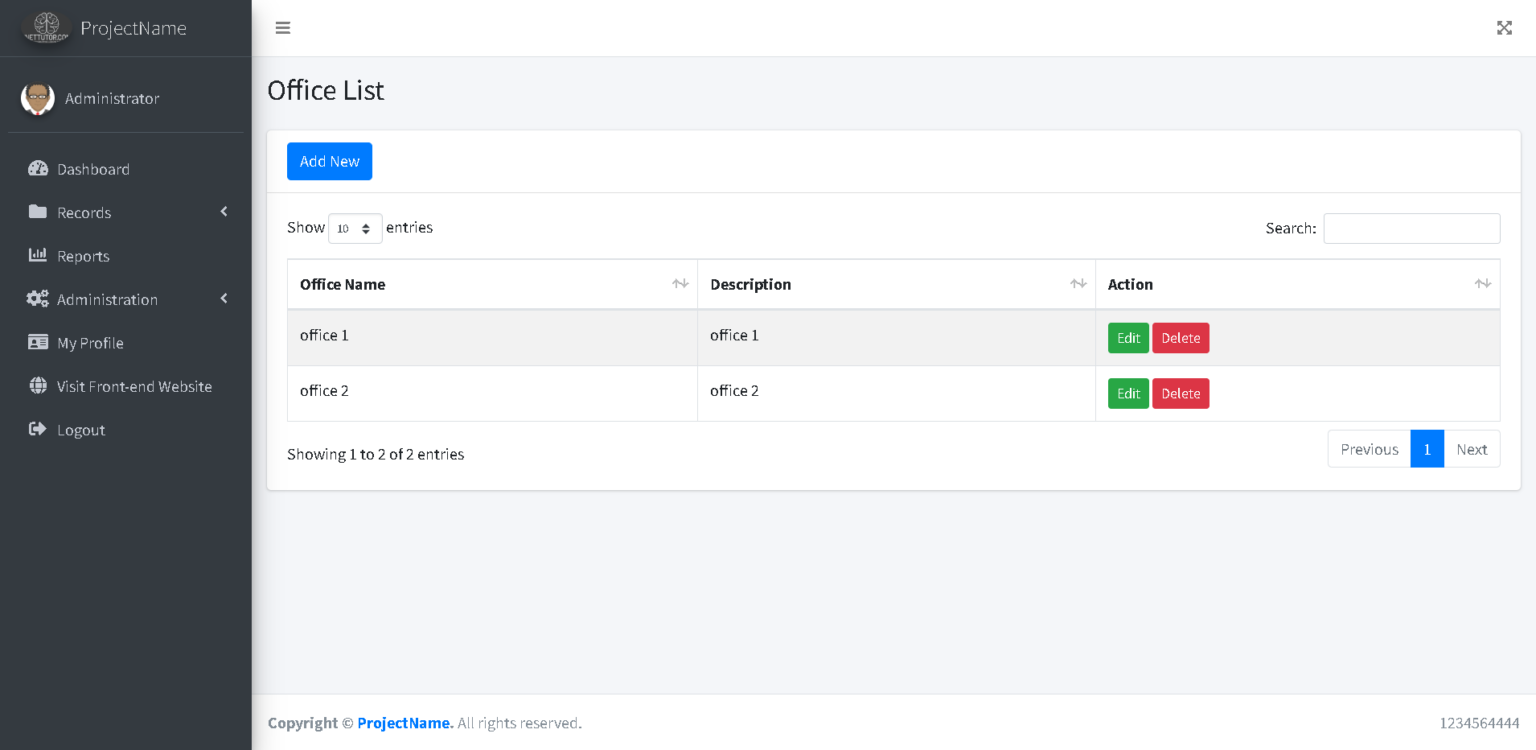Open the Show entries dropdown

[355, 228]
